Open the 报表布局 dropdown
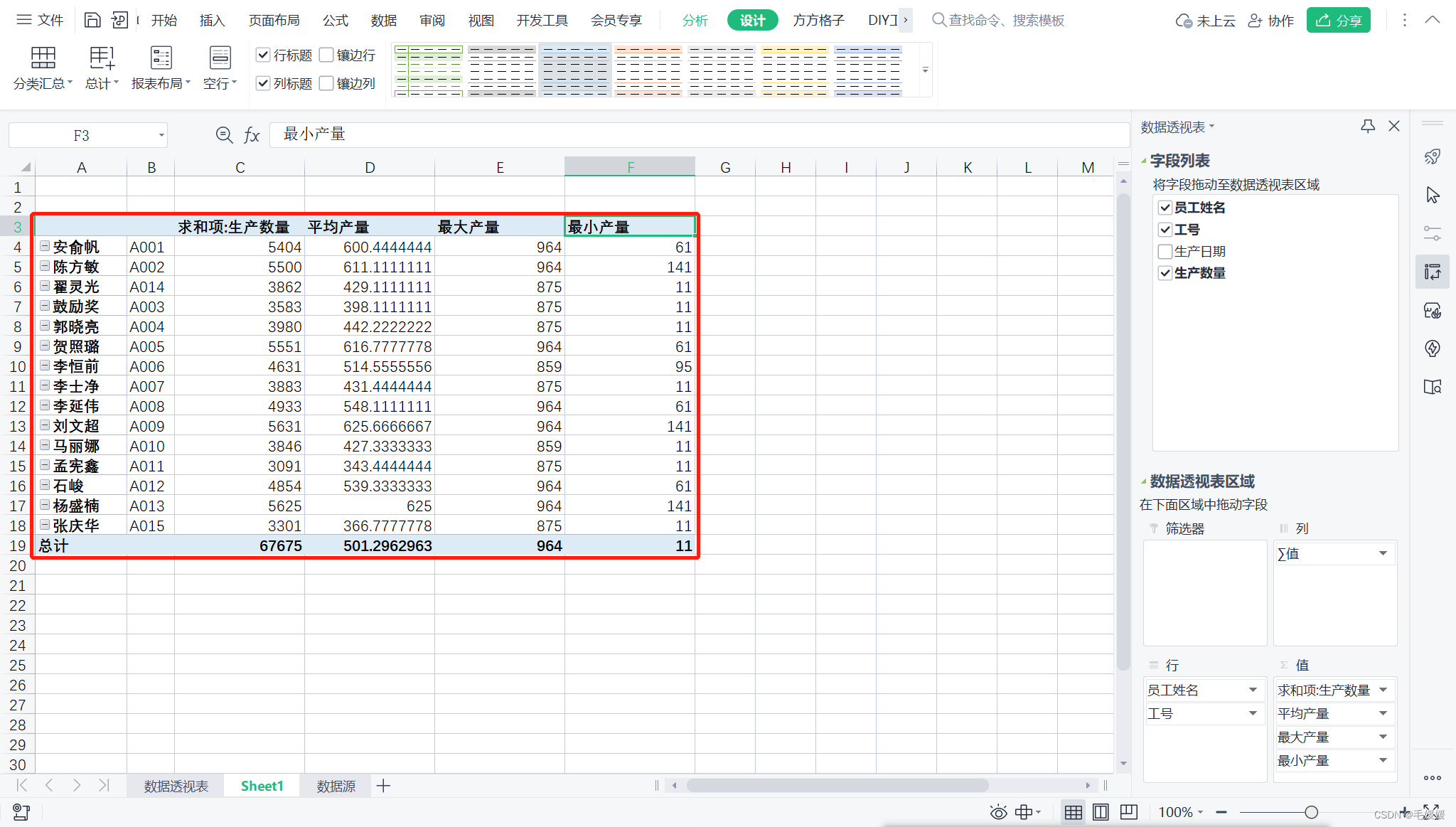The height and width of the screenshot is (827, 1456). (x=161, y=68)
